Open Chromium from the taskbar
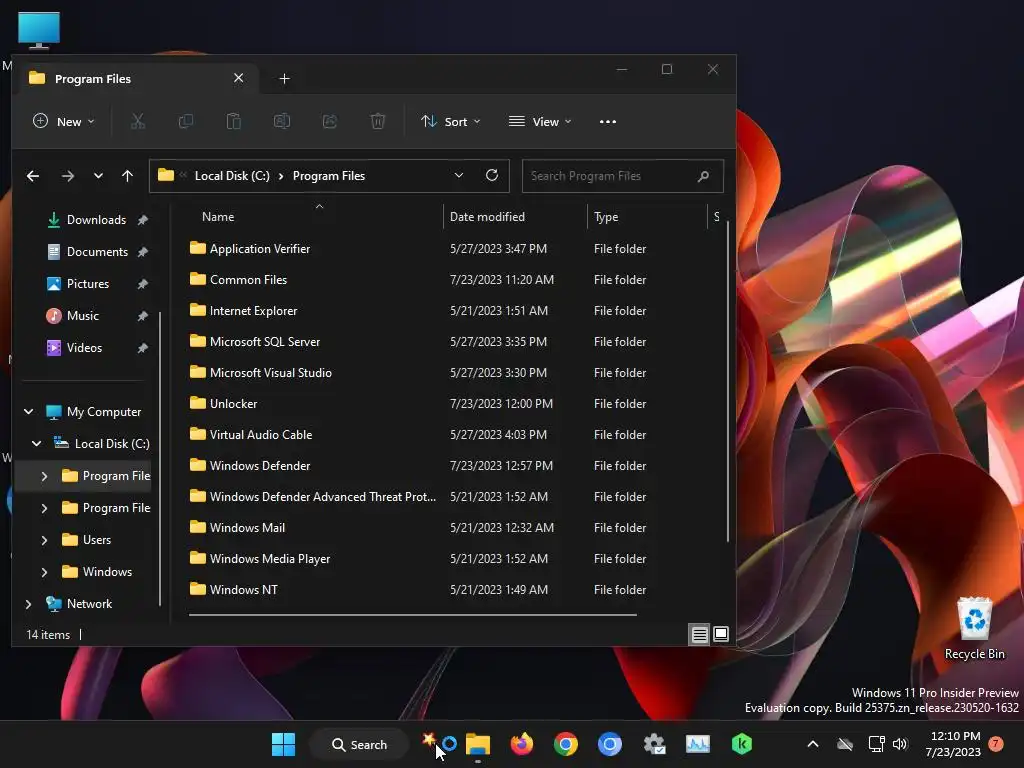The image size is (1024, 768). click(610, 744)
